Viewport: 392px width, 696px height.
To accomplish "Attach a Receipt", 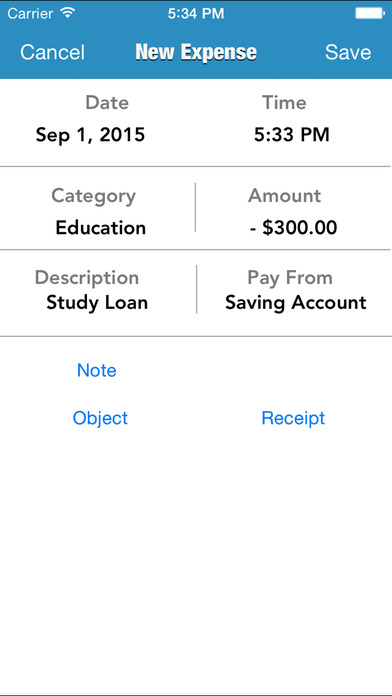I will [x=293, y=418].
